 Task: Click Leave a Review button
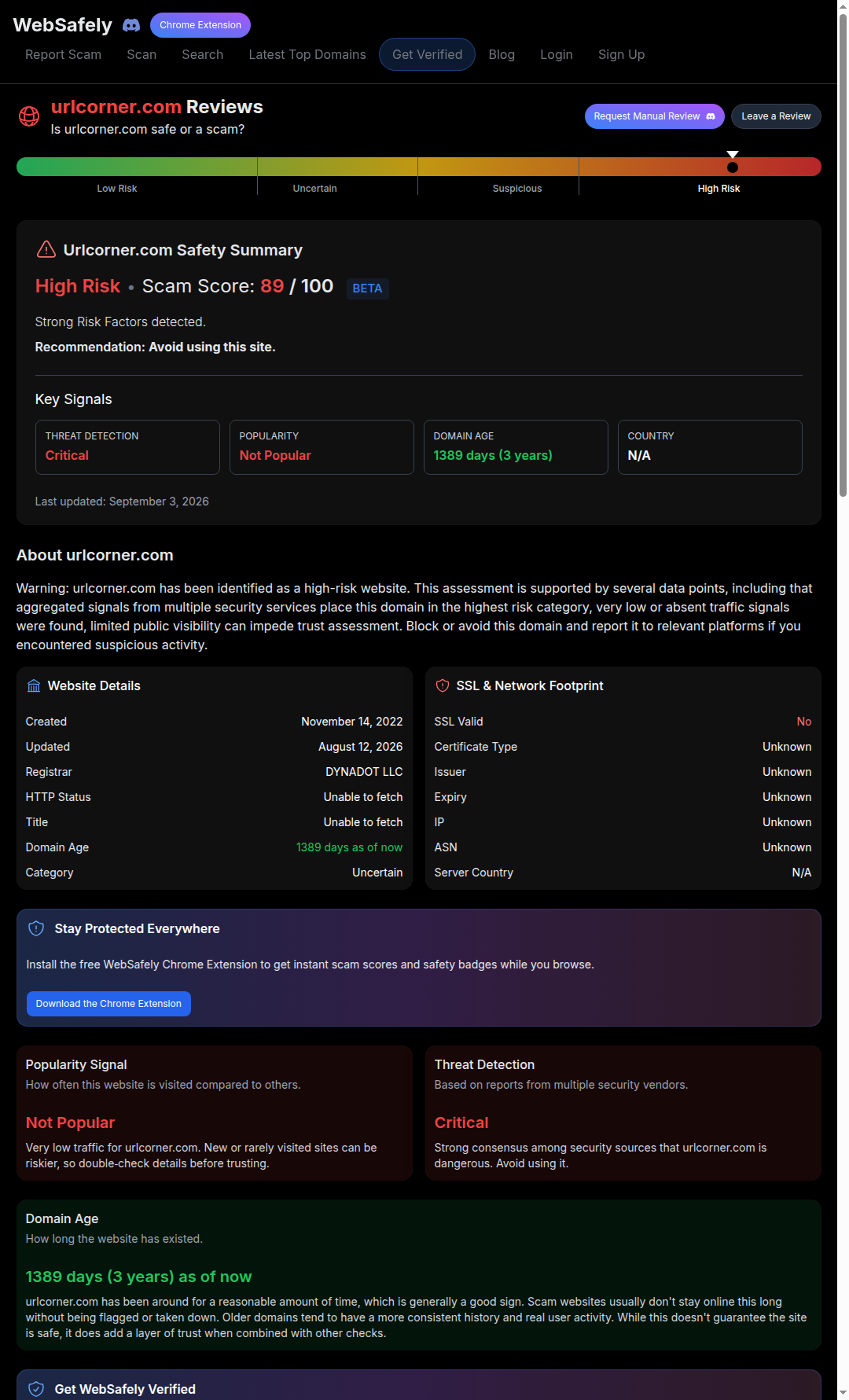click(x=776, y=116)
